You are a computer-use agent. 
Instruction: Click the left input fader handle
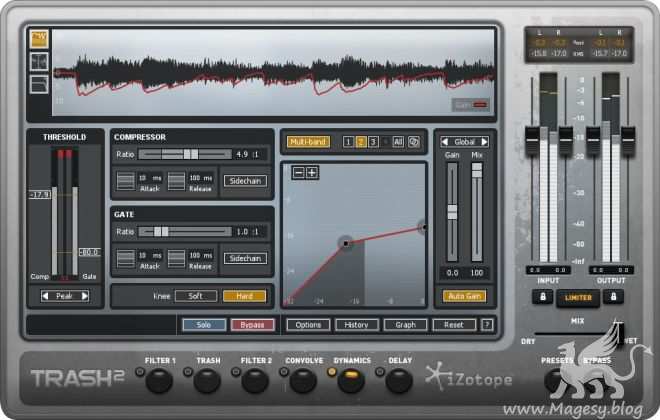532,140
